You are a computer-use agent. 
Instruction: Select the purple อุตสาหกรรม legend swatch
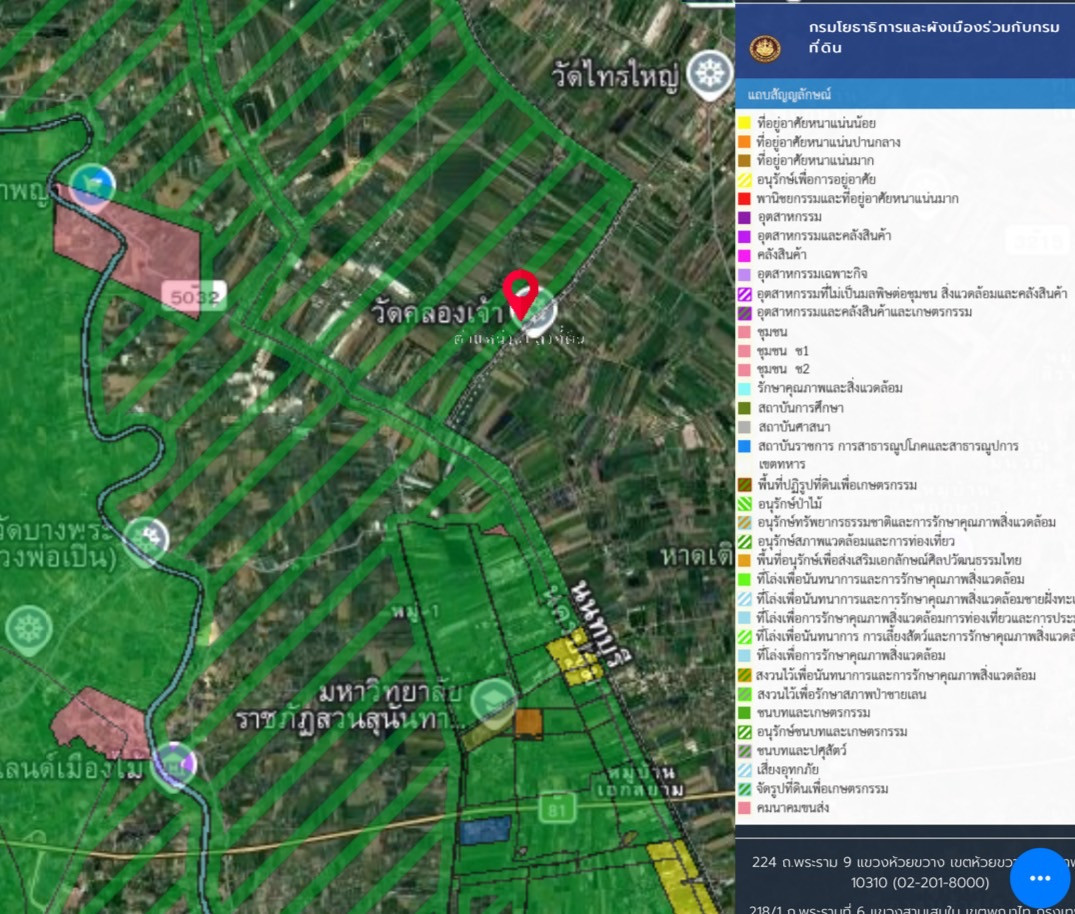(744, 217)
